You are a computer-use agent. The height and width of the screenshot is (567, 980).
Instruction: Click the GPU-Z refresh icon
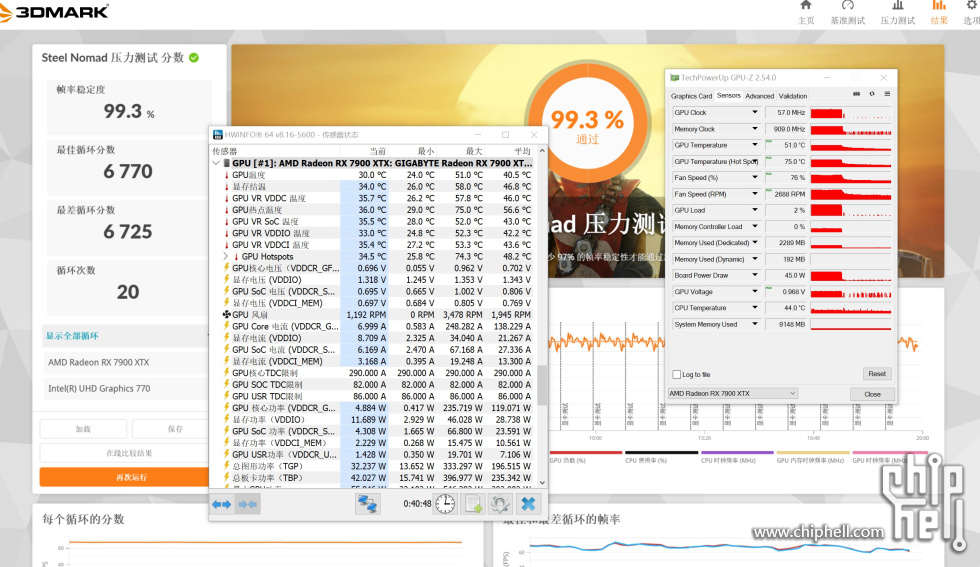(x=872, y=94)
